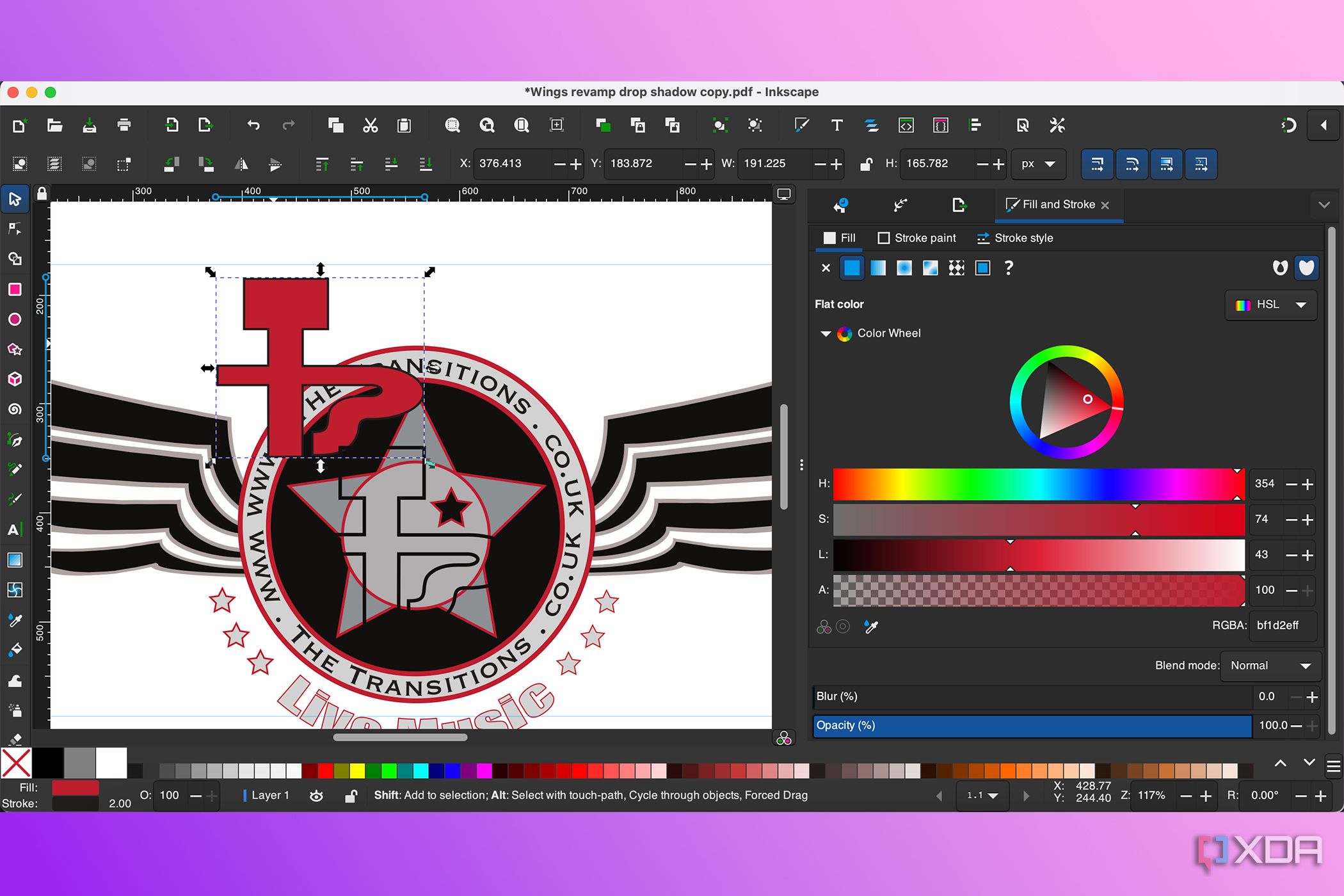Toggle Layer 1 lock icon

[351, 796]
